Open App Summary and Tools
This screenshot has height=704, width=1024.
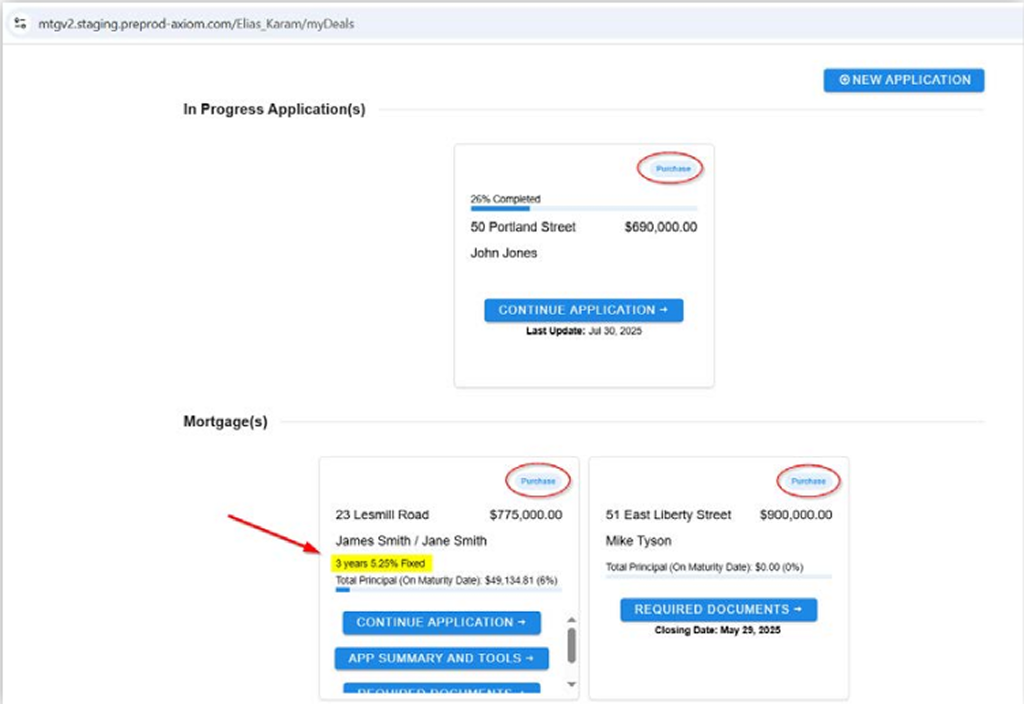coord(441,658)
